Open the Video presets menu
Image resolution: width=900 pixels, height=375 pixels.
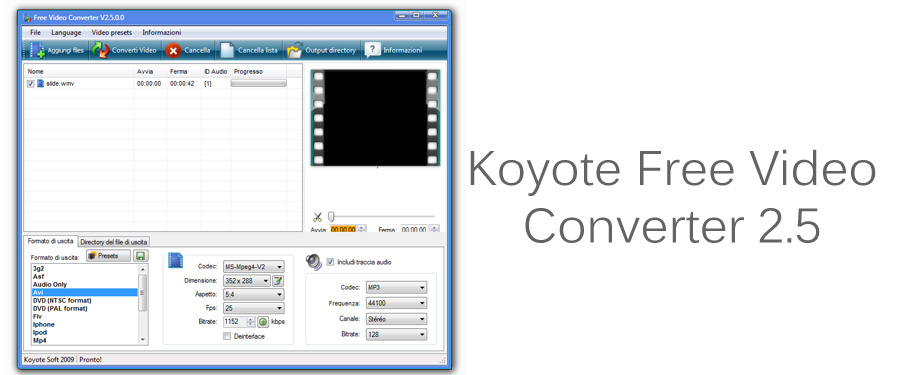pyautogui.click(x=112, y=33)
